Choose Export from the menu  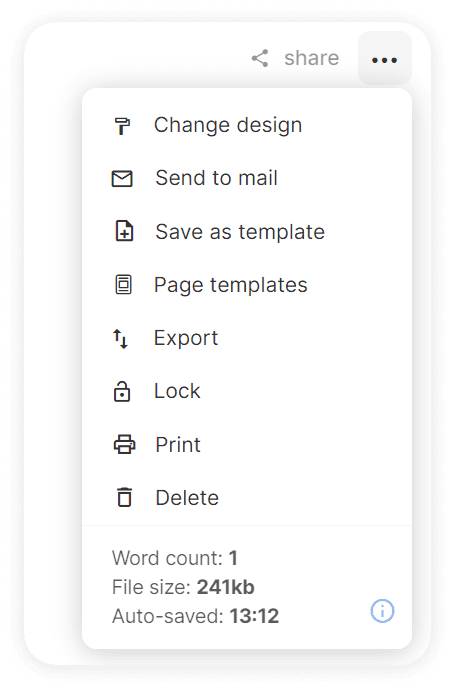(x=247, y=338)
